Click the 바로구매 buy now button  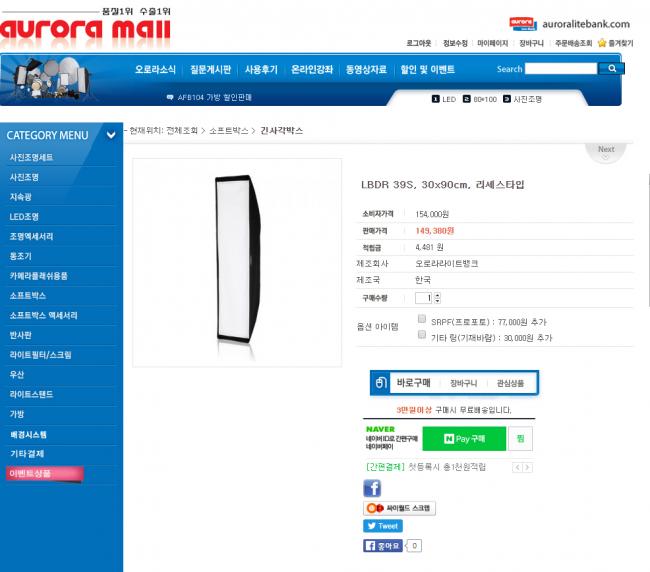[x=413, y=383]
